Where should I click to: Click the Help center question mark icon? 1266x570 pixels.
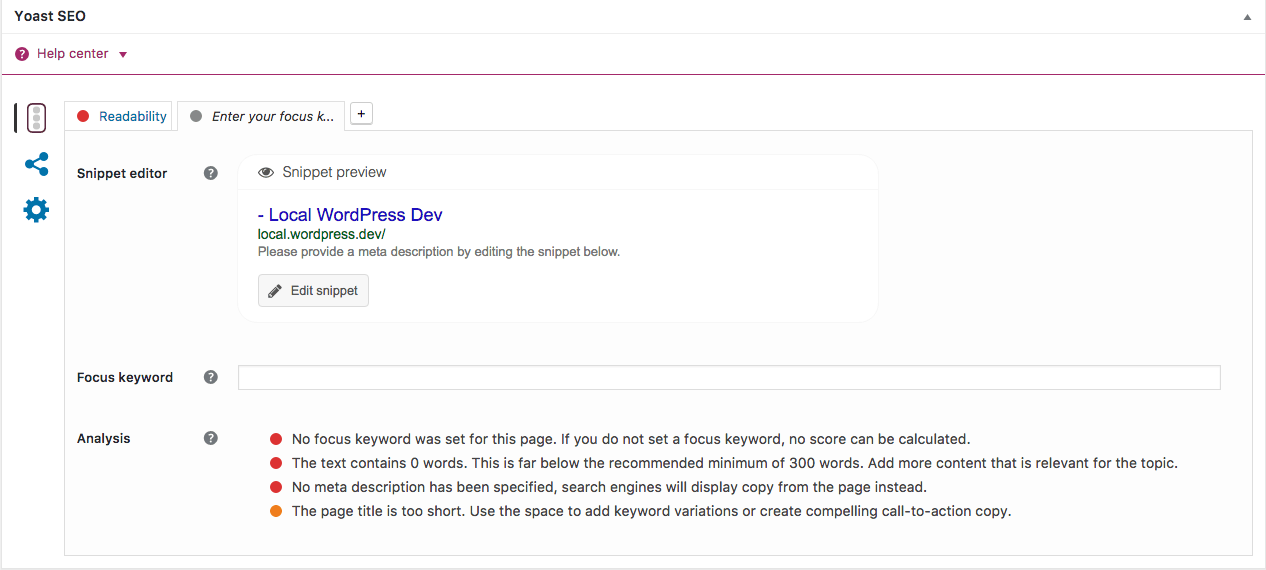[x=22, y=54]
